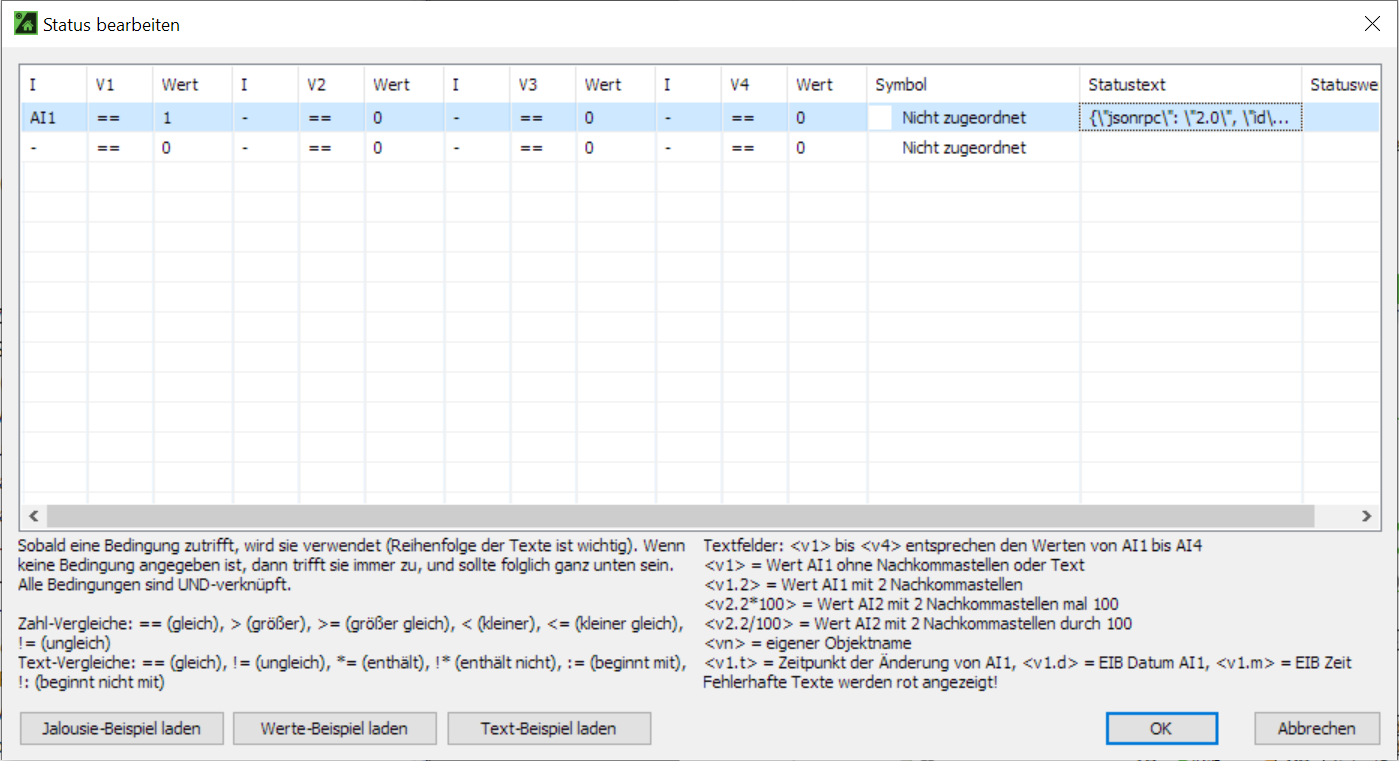This screenshot has width=1399, height=761.
Task: Click the Wert header right of V4
Action: click(x=827, y=85)
